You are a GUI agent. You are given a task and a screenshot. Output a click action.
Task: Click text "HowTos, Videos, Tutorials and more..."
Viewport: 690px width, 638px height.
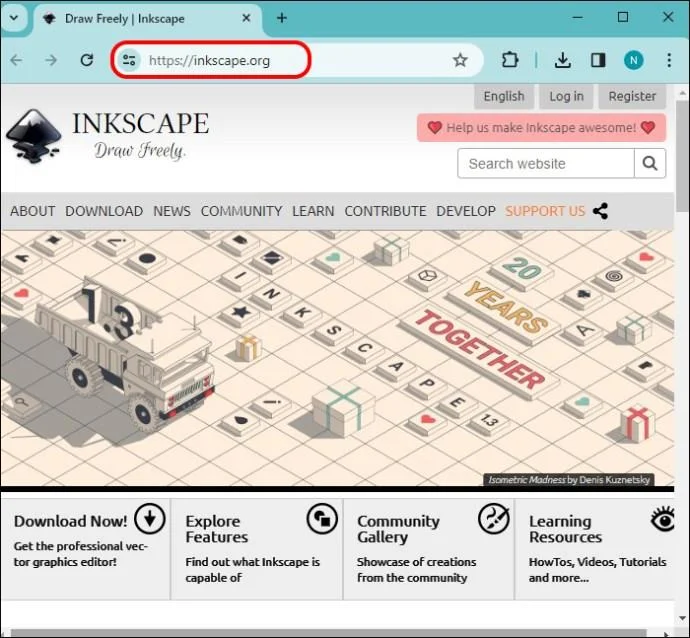[598, 570]
